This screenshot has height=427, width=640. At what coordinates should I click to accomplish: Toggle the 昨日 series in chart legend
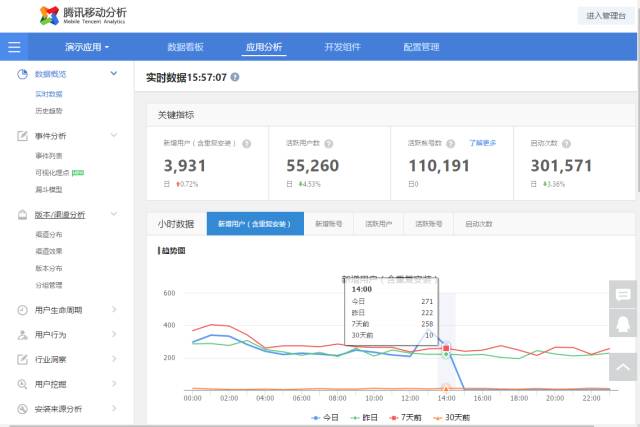[x=364, y=418]
